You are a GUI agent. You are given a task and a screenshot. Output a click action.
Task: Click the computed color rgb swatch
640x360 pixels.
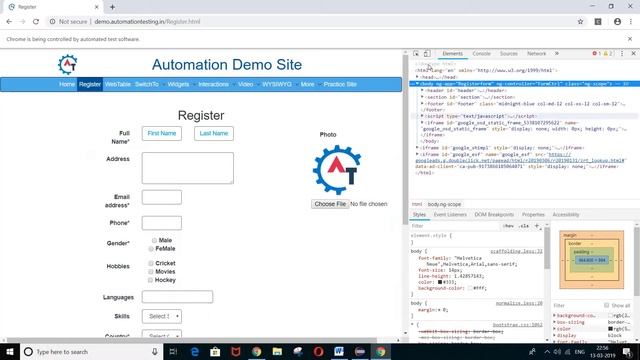(x=611, y=329)
